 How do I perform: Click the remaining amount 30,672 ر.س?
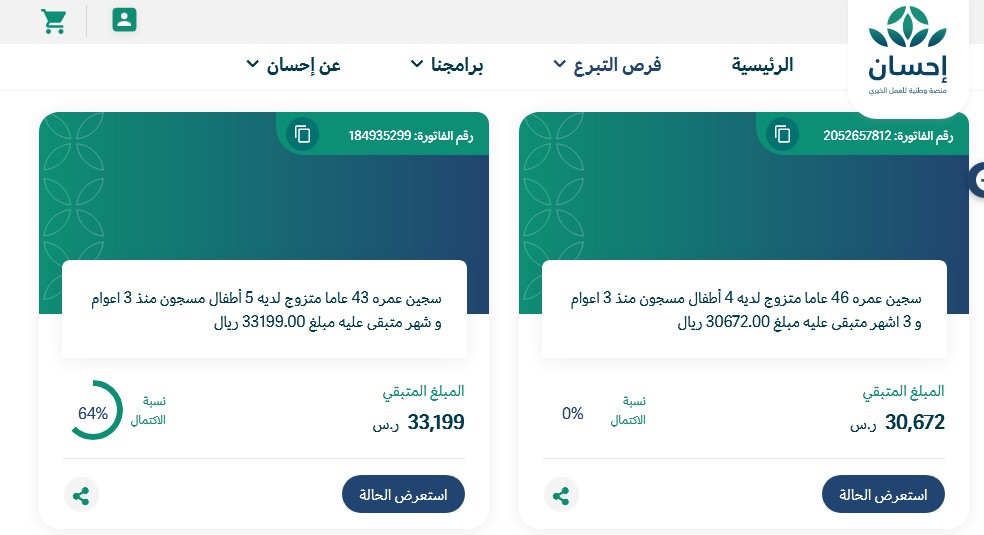pyautogui.click(x=897, y=423)
